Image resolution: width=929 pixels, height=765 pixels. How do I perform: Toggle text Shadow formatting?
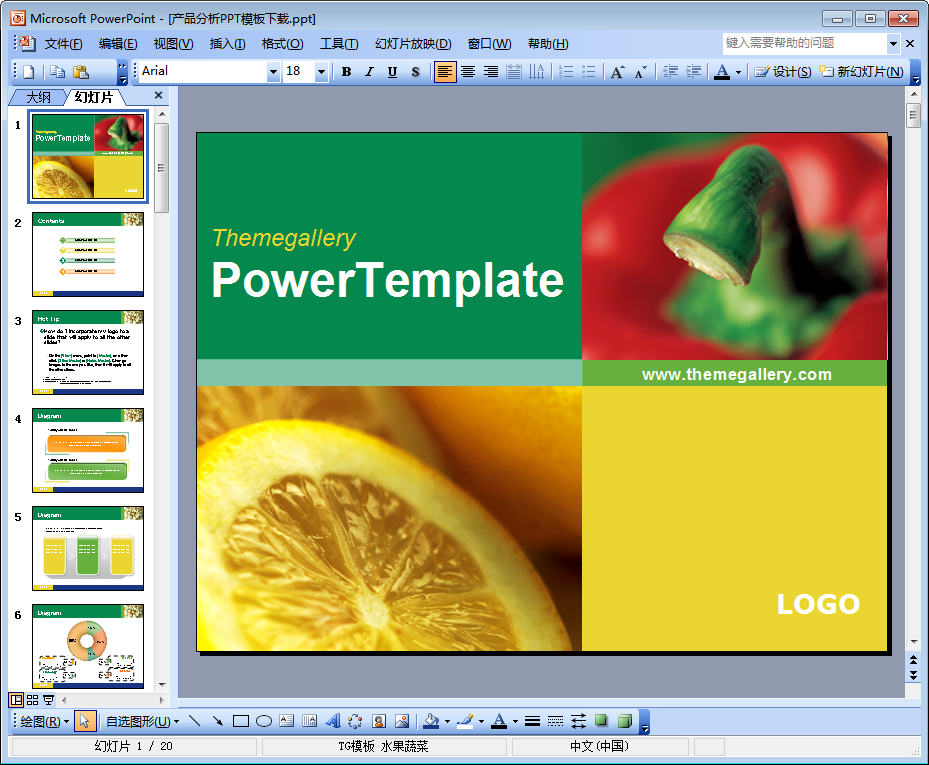[x=415, y=72]
